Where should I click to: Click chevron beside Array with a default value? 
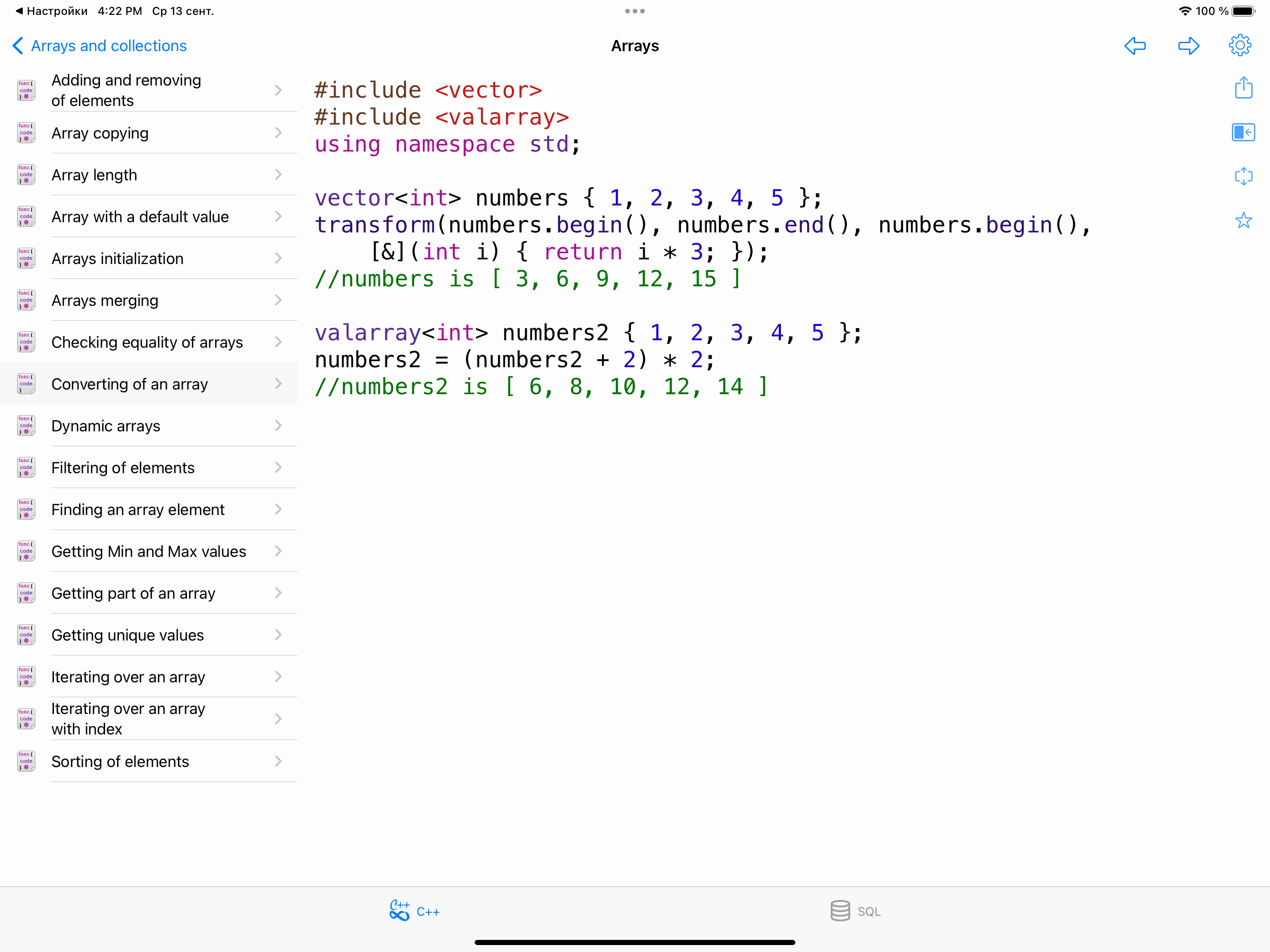click(278, 217)
